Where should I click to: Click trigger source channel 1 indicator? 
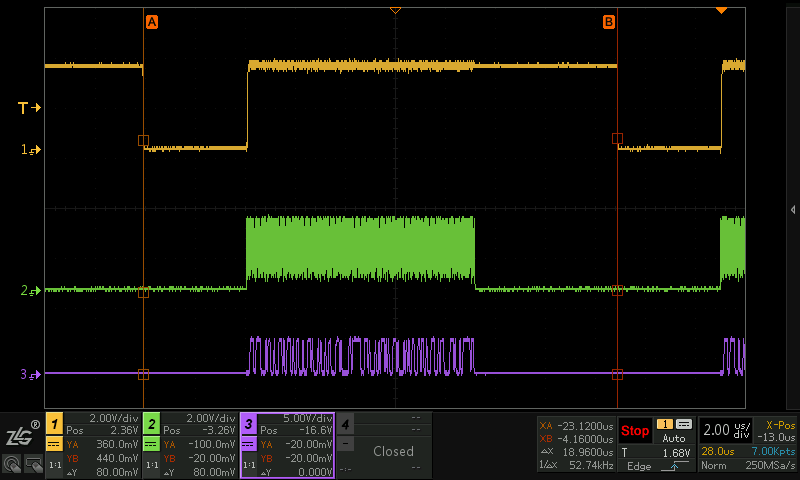tap(665, 424)
